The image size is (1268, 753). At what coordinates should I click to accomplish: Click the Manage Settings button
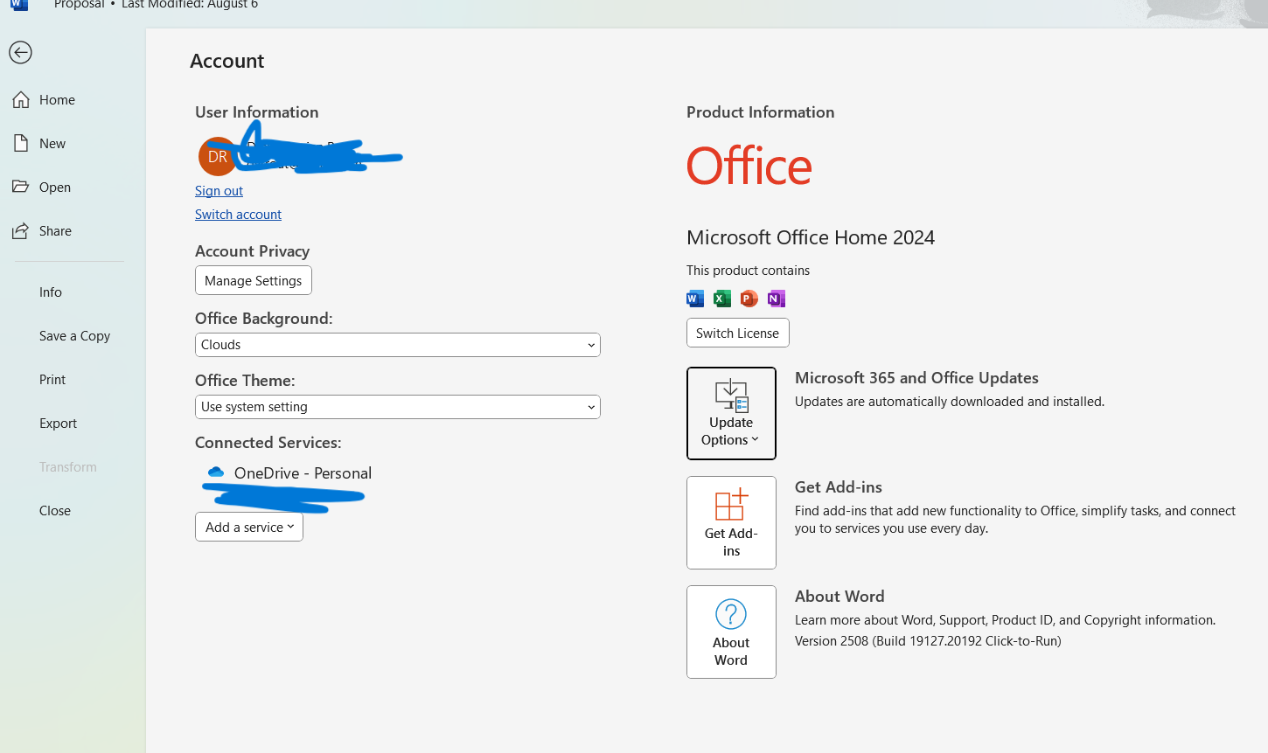click(253, 281)
